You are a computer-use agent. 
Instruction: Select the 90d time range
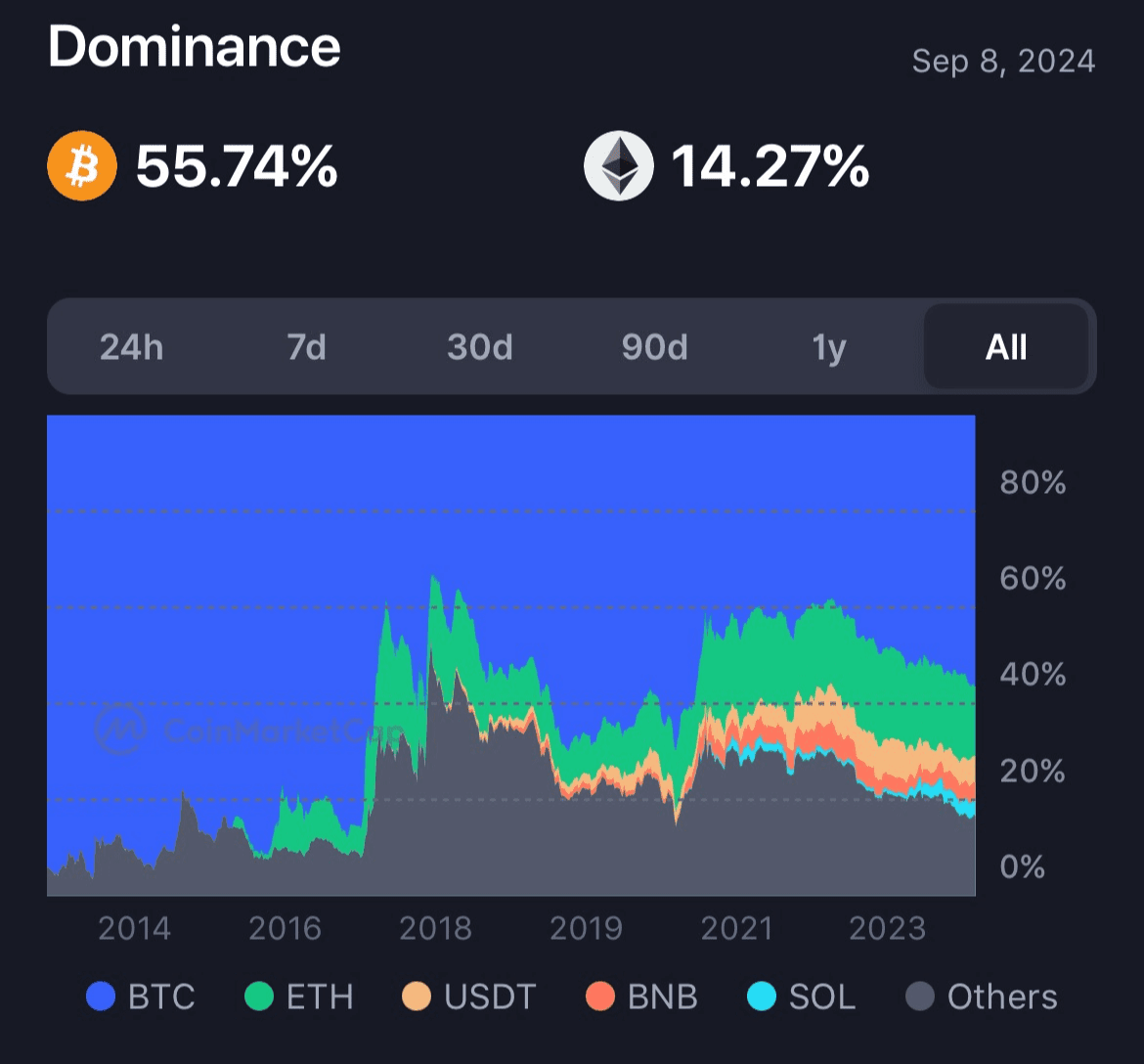(x=653, y=347)
